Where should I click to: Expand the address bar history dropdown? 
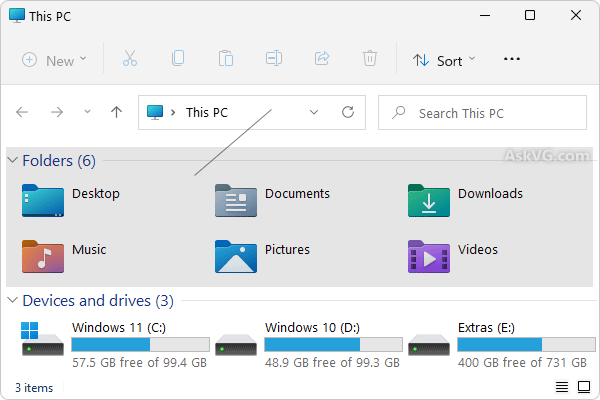(314, 112)
